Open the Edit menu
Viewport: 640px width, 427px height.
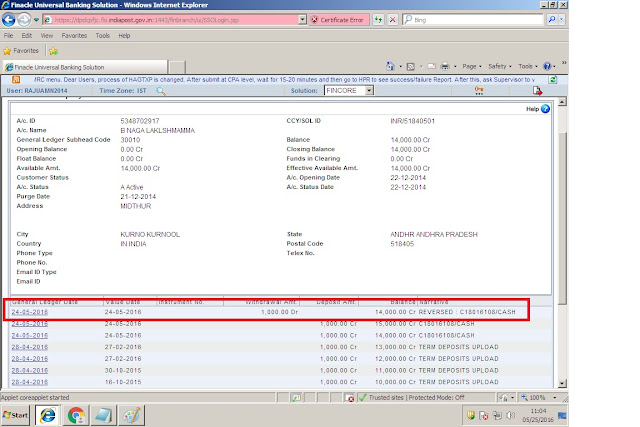pyautogui.click(x=27, y=36)
